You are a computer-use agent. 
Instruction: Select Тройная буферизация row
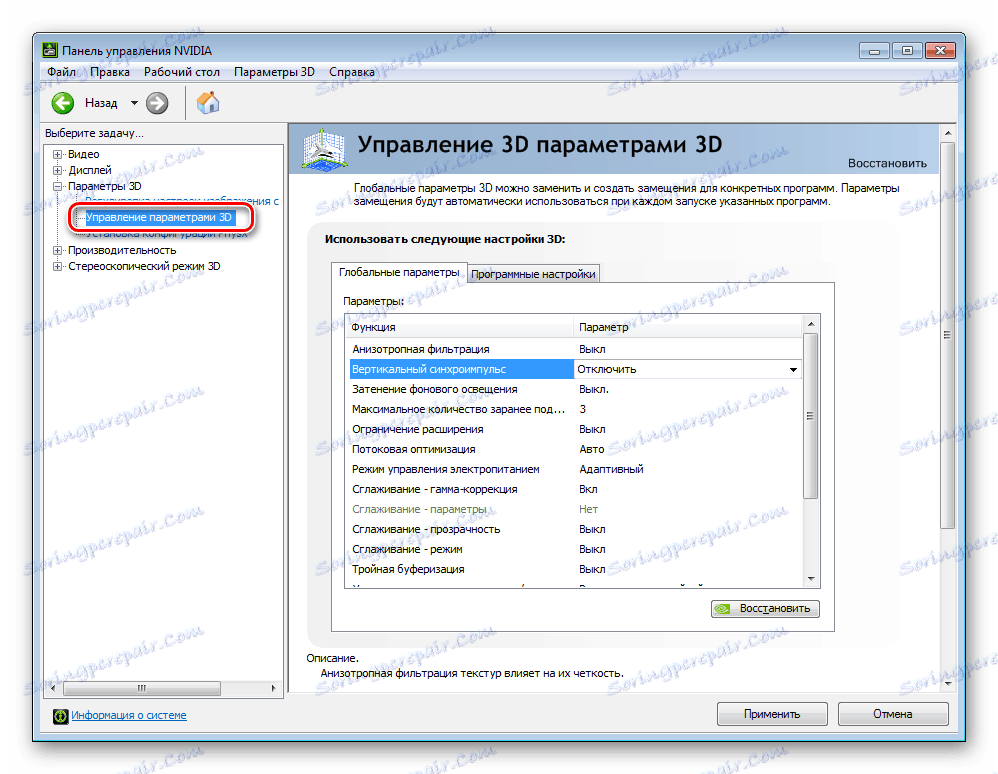pyautogui.click(x=575, y=569)
